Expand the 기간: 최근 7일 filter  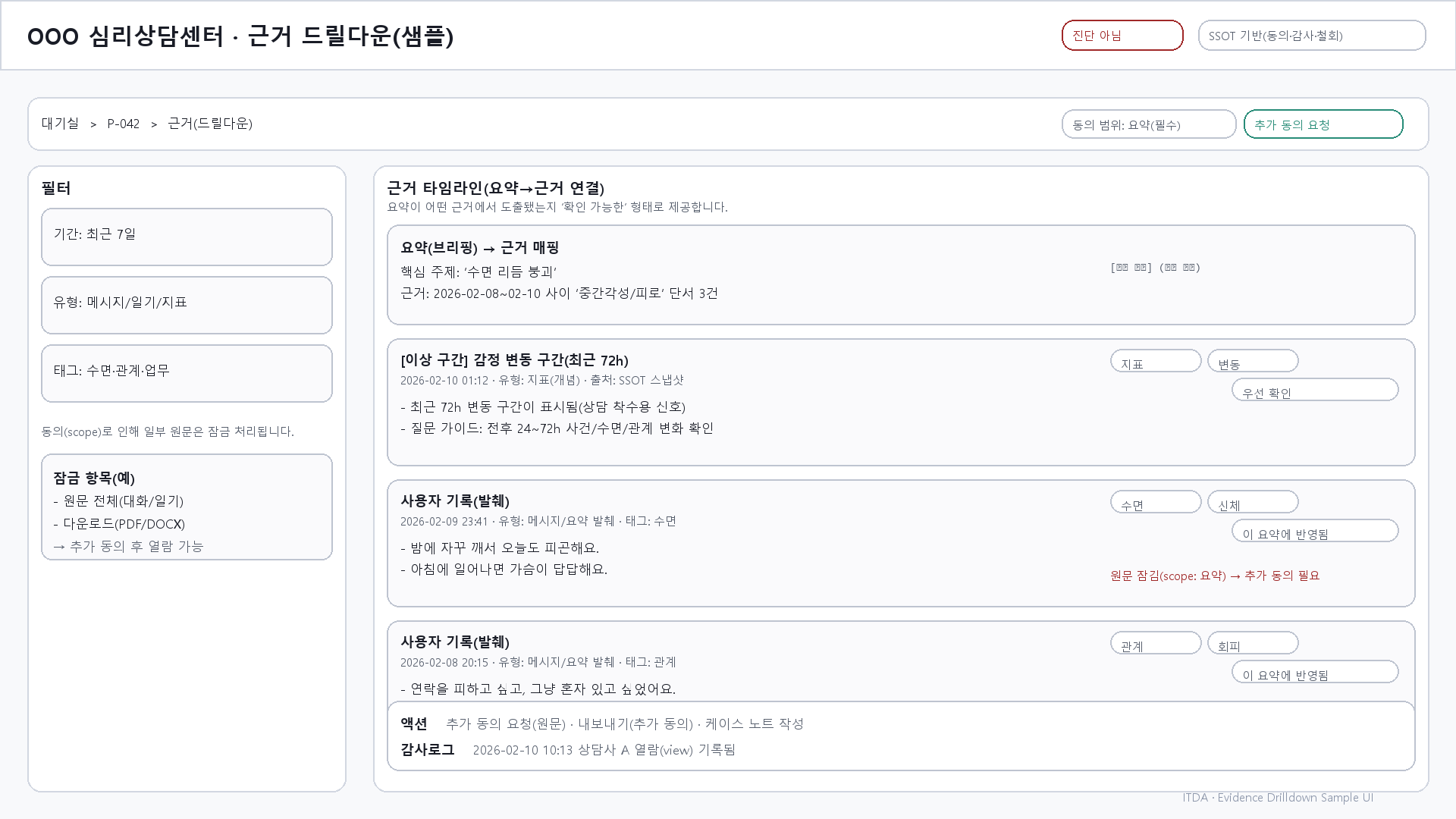[x=187, y=237]
